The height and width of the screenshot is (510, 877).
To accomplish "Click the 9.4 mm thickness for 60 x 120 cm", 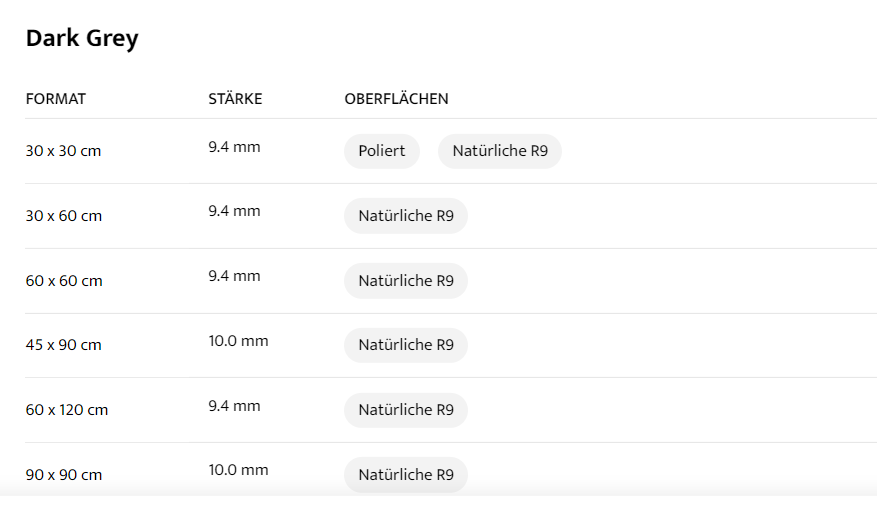I will coord(234,406).
